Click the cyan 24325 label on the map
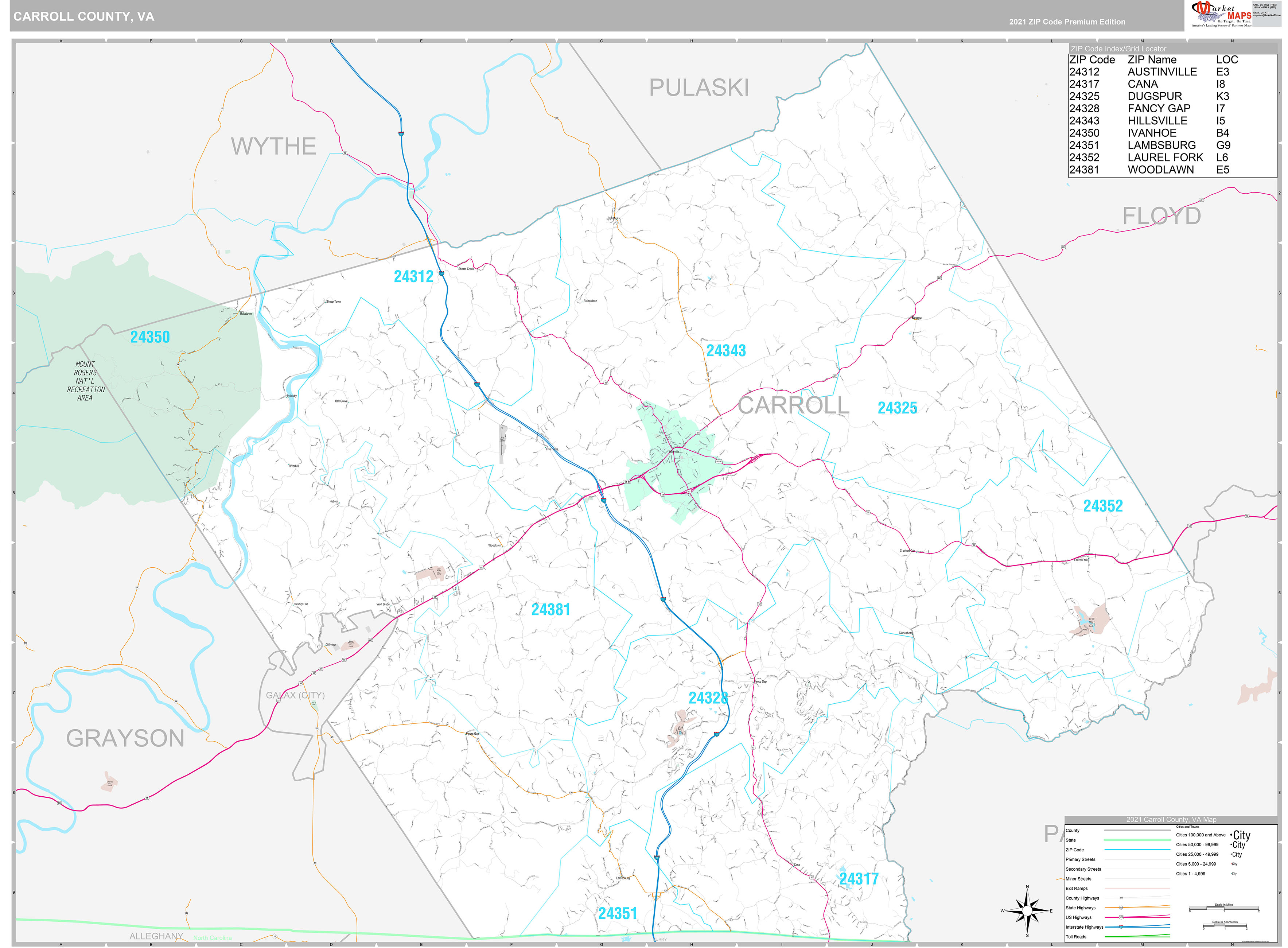Viewport: 1288px width, 948px height. (897, 408)
